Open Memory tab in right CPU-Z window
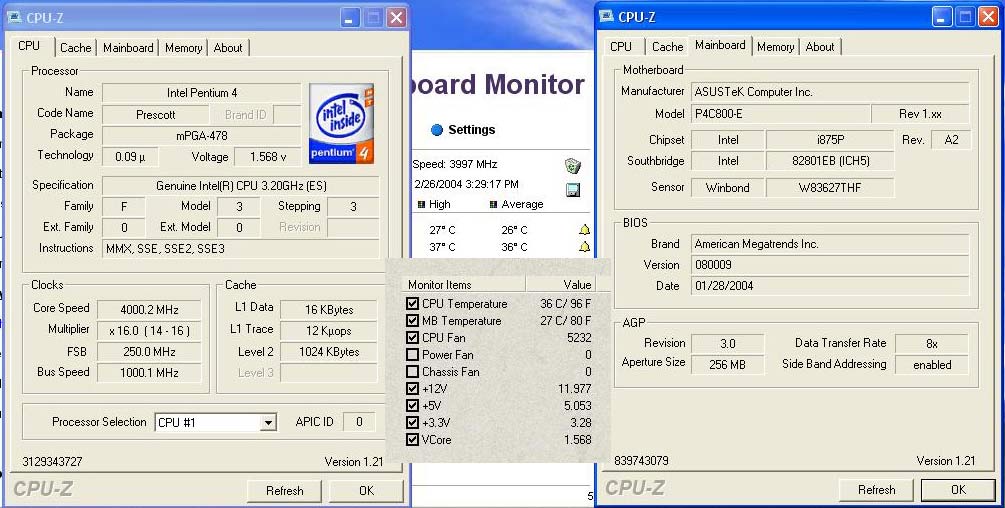Screen dimensions: 1005x508 [776, 47]
